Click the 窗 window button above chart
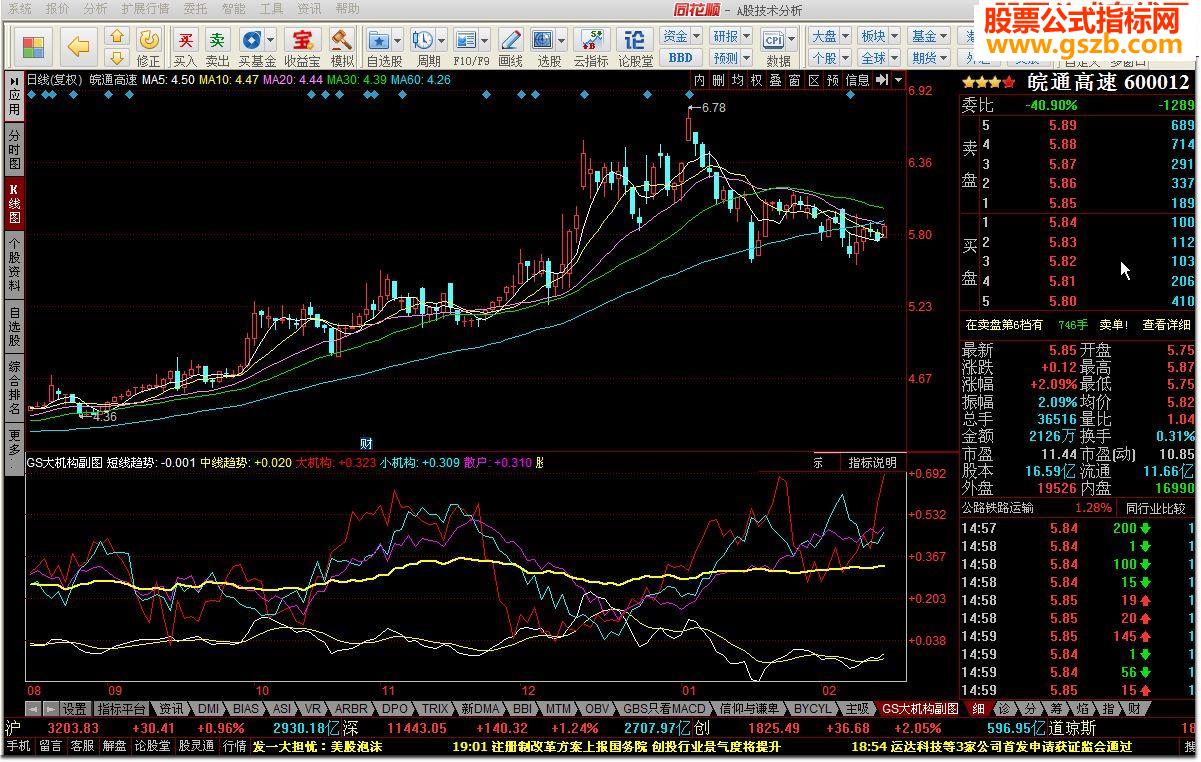The height and width of the screenshot is (762, 1201). pos(794,80)
